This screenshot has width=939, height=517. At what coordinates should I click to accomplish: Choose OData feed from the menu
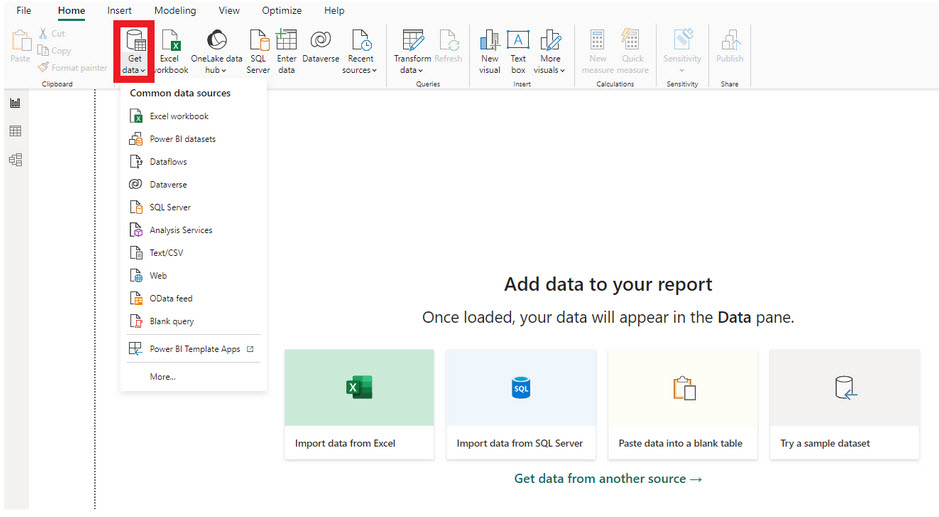tap(193, 298)
